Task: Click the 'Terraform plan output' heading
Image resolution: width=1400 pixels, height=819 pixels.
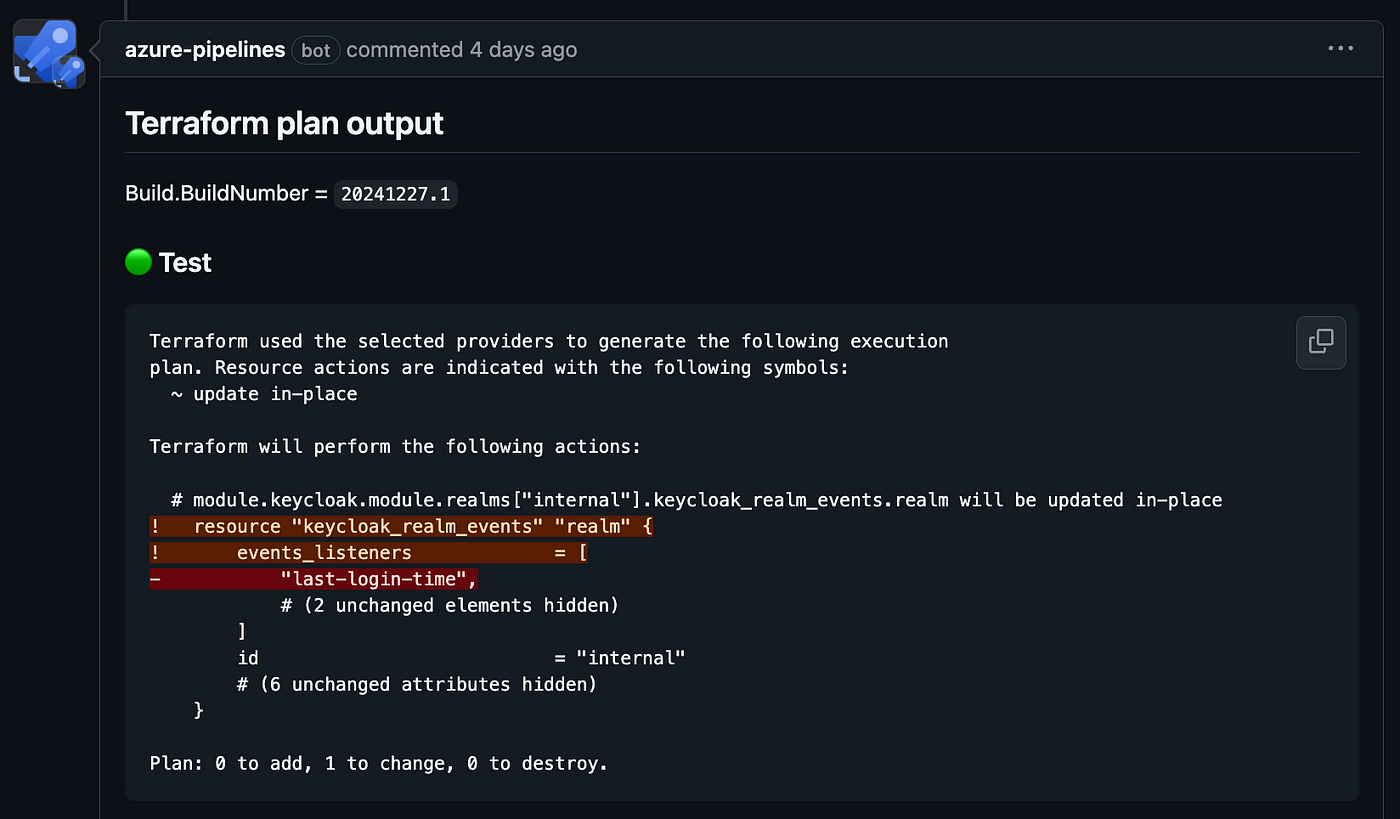Action: (284, 123)
